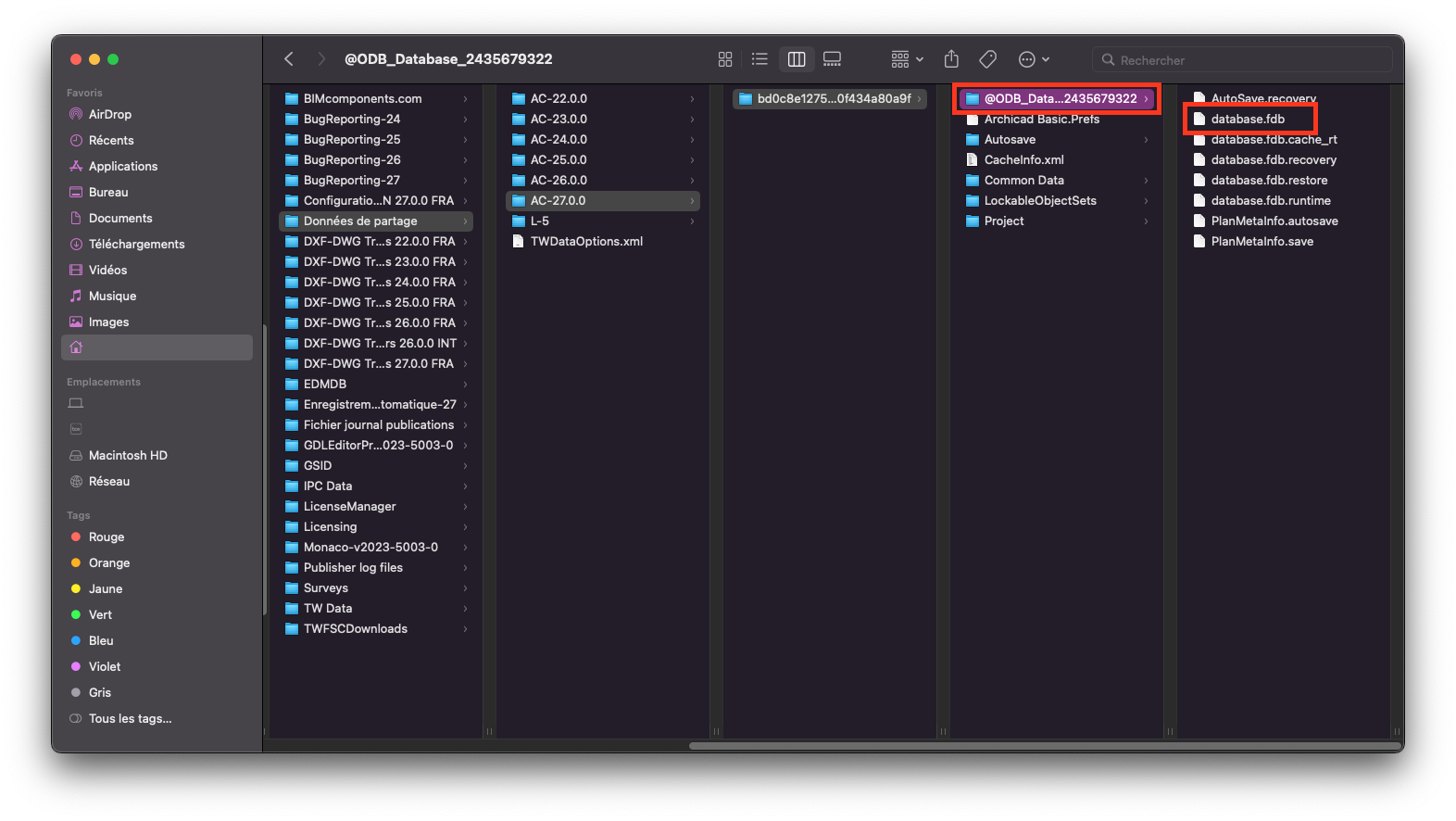Open Musique in the sidebar

157,296
